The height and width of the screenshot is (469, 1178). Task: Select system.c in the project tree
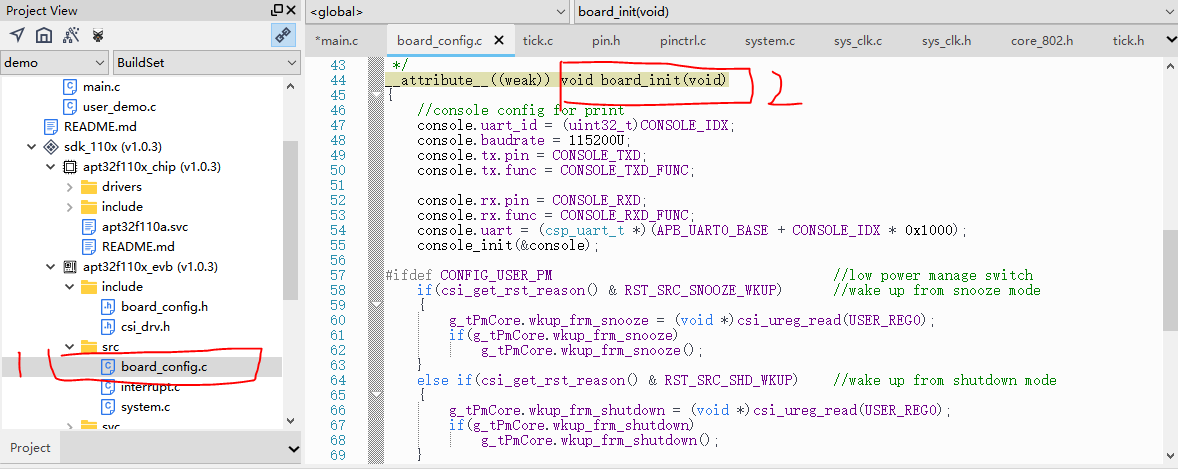point(145,407)
